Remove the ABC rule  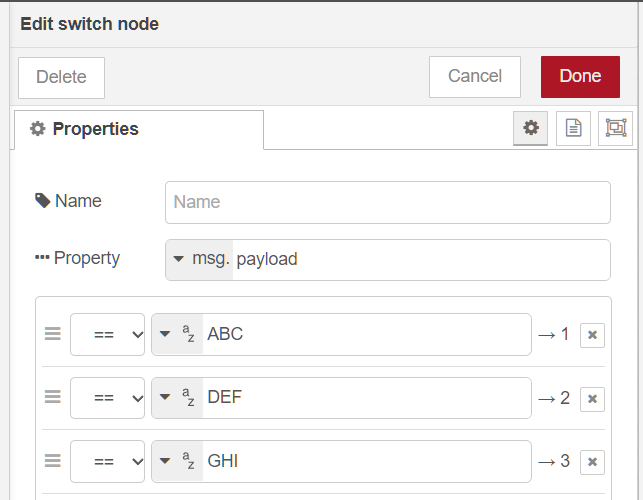pos(592,335)
